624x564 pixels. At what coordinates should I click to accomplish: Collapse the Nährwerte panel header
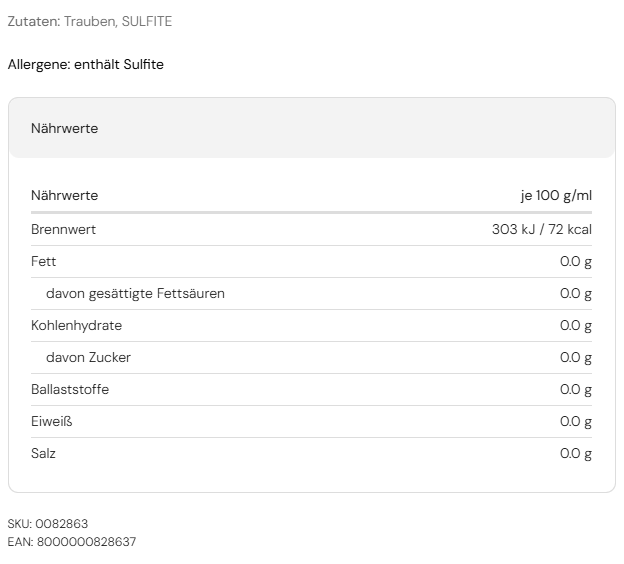click(311, 128)
